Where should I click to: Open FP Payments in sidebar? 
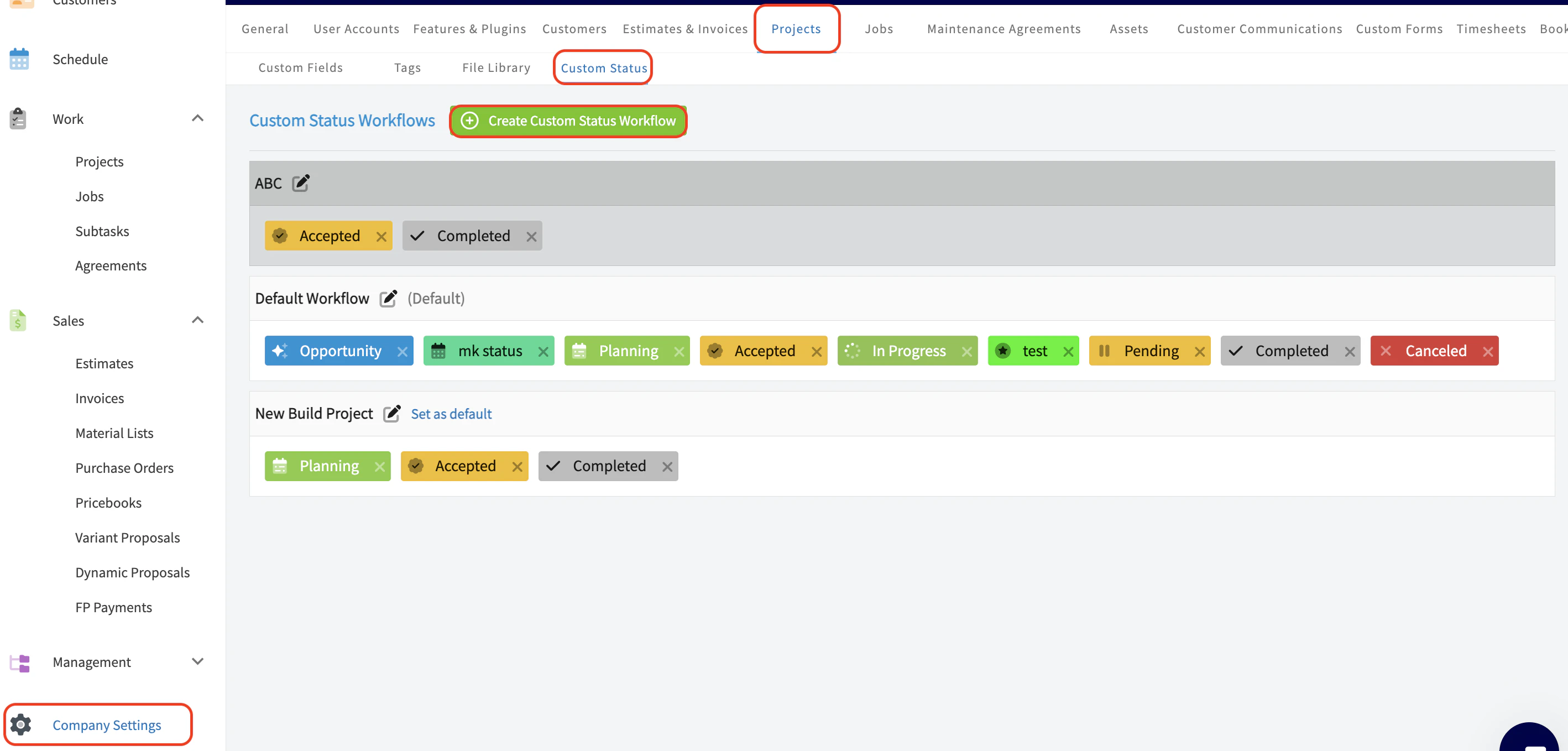click(113, 607)
